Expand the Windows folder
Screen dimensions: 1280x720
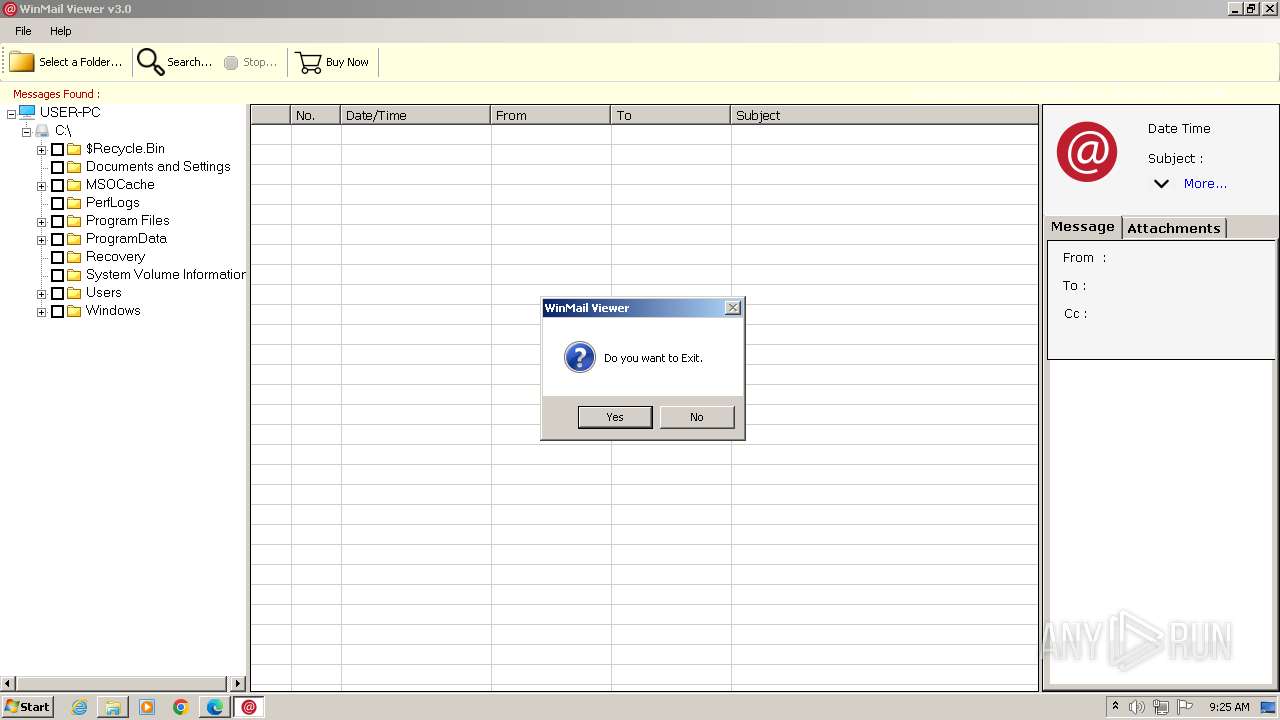coord(41,312)
